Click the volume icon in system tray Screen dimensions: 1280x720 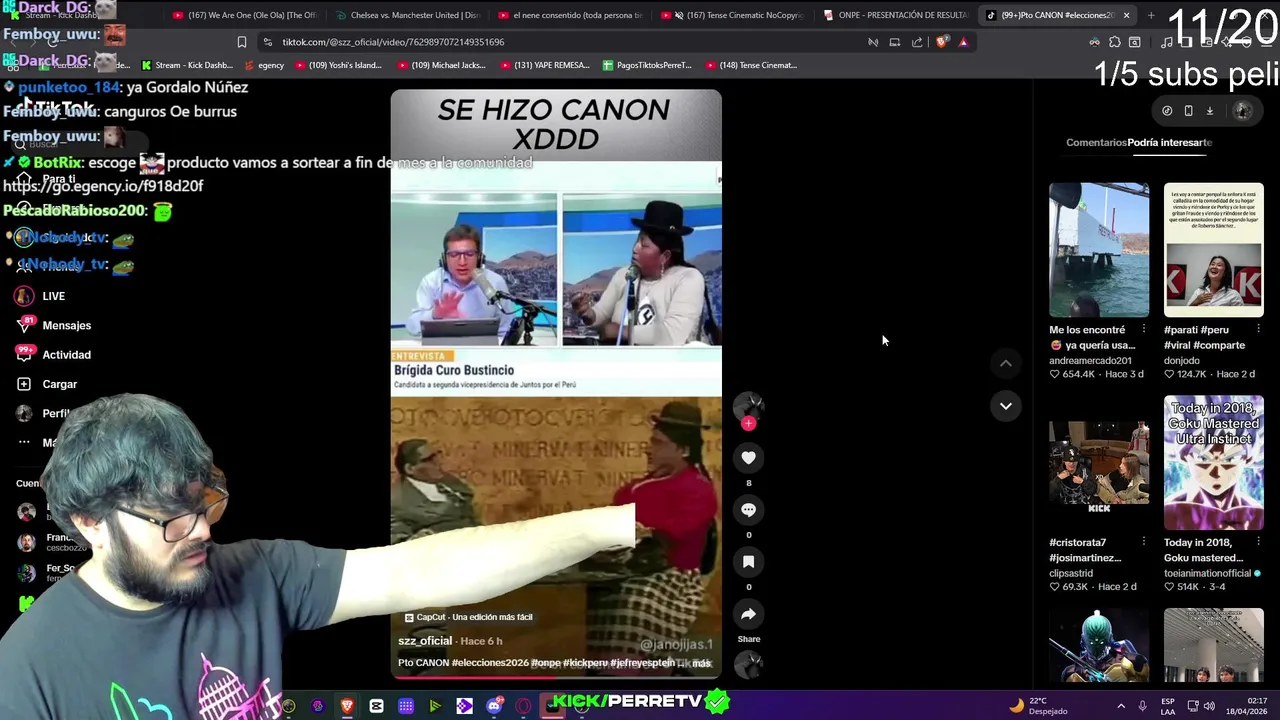tap(1209, 706)
